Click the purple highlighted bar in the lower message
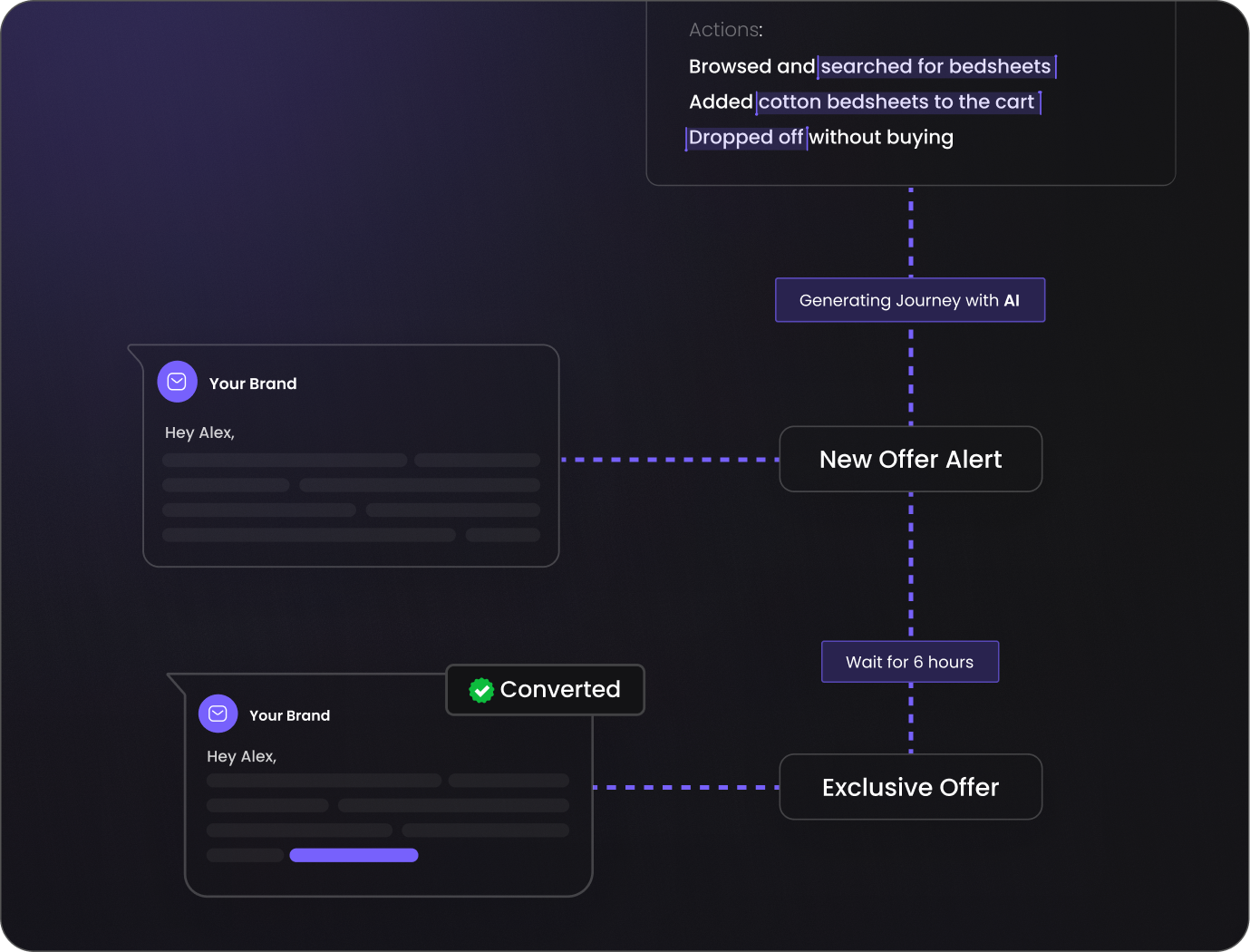Viewport: 1250px width, 952px height. click(354, 855)
